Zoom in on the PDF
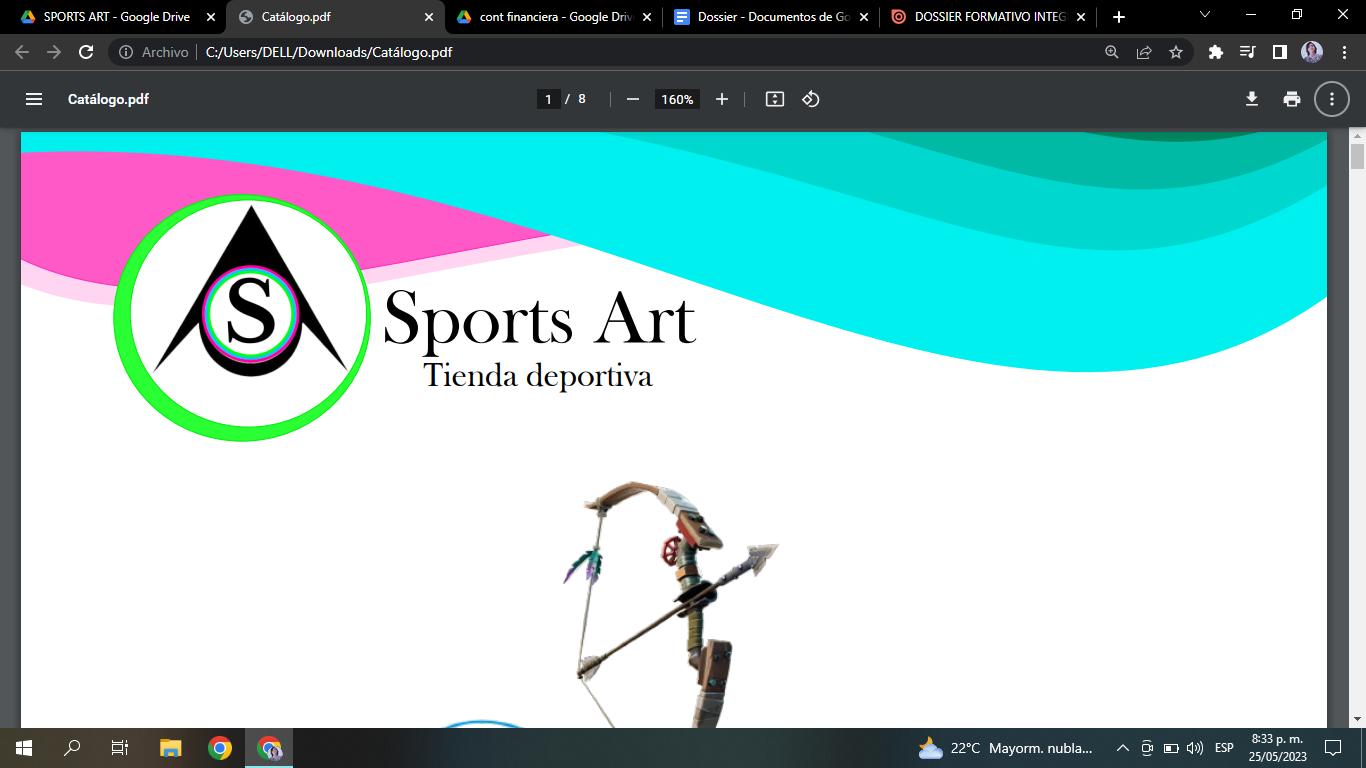The width and height of the screenshot is (1366, 768). 722,99
